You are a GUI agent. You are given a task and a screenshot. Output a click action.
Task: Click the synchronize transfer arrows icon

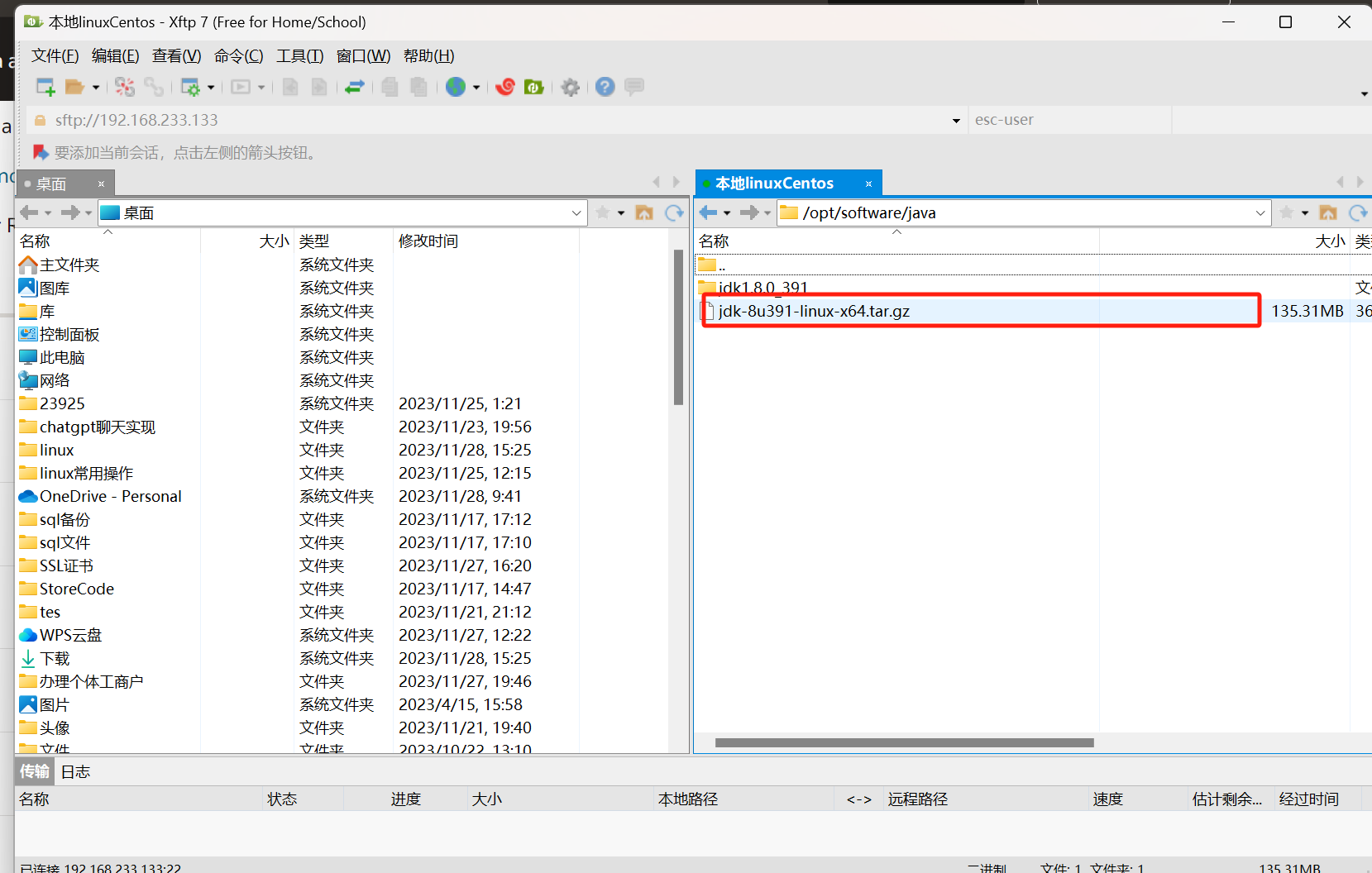pos(355,87)
